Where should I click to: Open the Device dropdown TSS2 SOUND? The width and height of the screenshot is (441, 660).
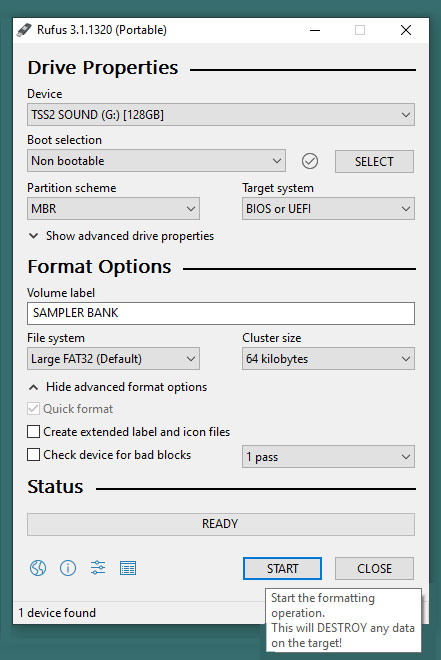click(221, 114)
